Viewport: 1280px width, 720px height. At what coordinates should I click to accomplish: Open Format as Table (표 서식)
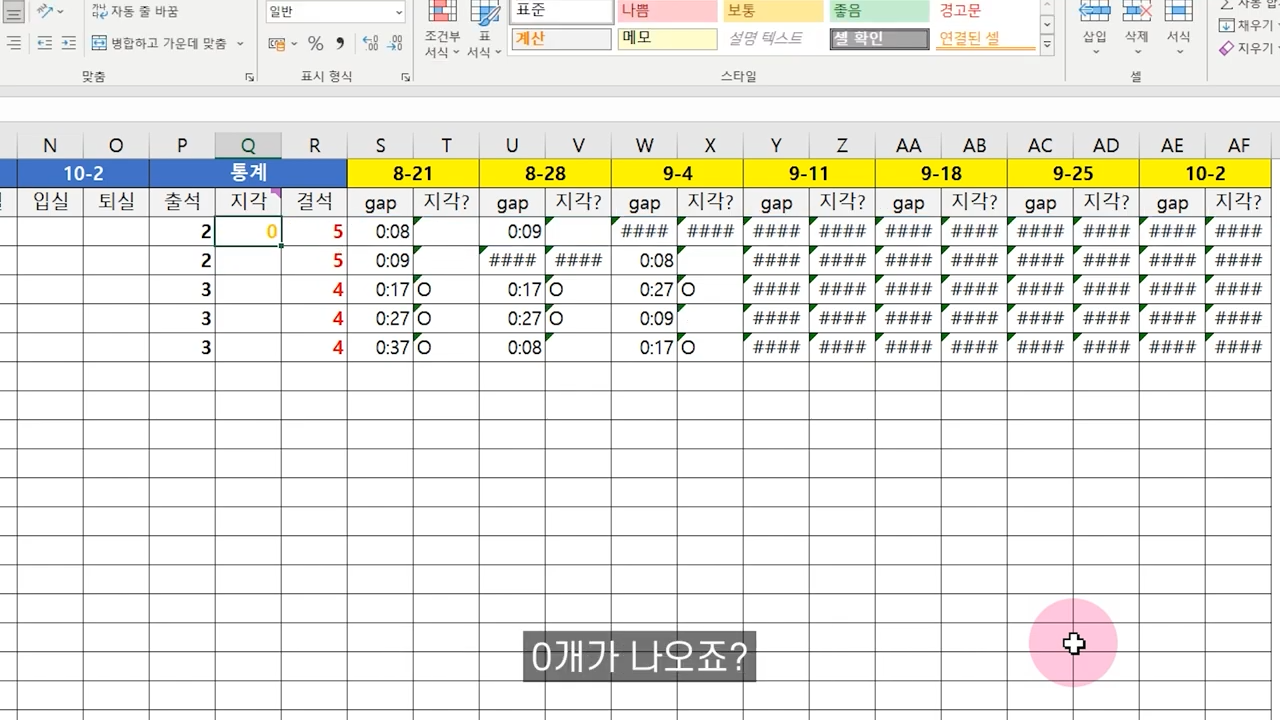tap(485, 32)
